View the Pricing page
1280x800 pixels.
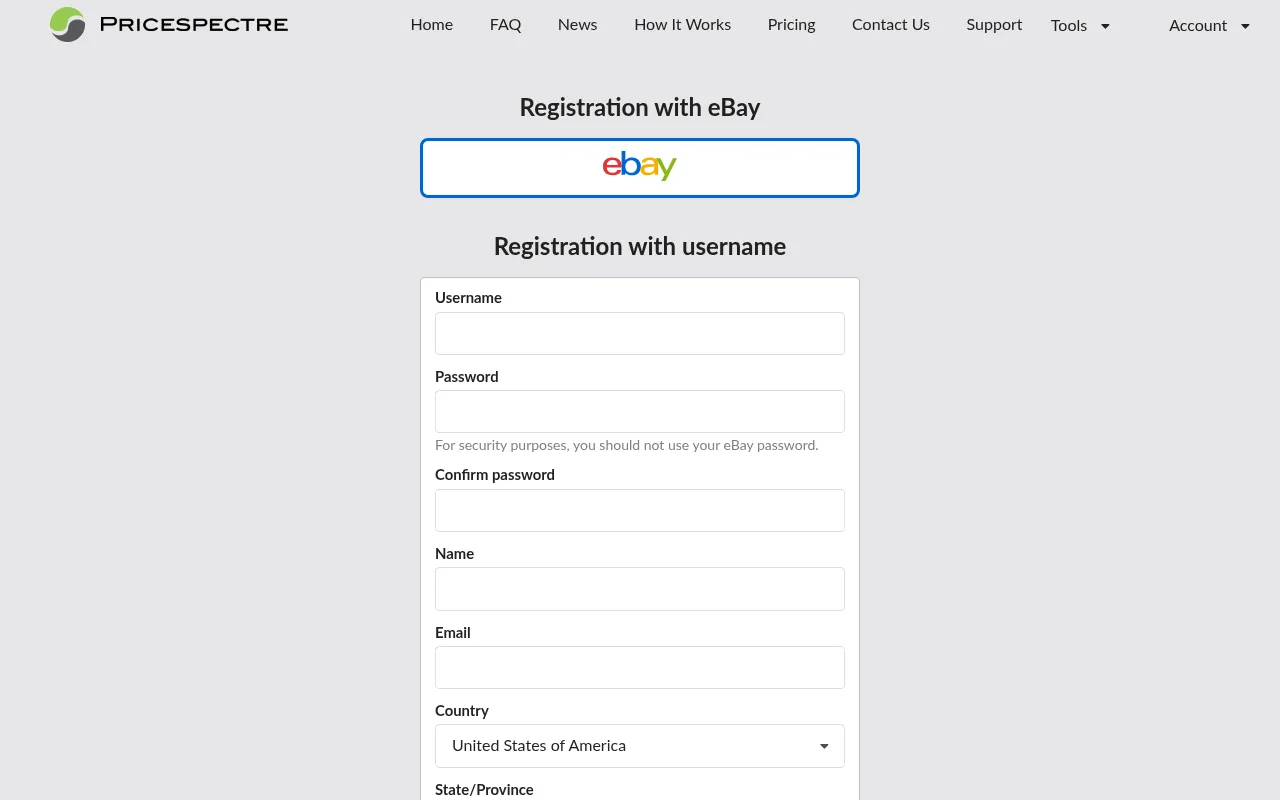tap(791, 25)
